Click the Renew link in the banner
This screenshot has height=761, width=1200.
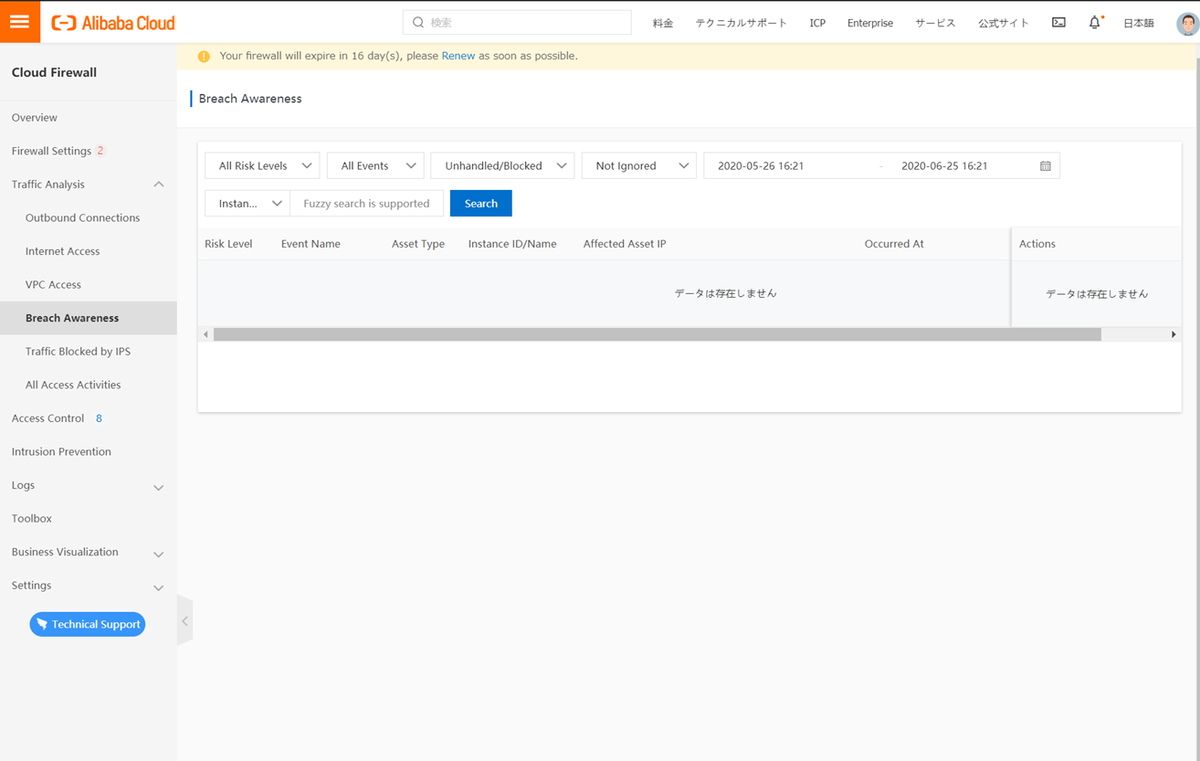[458, 56]
